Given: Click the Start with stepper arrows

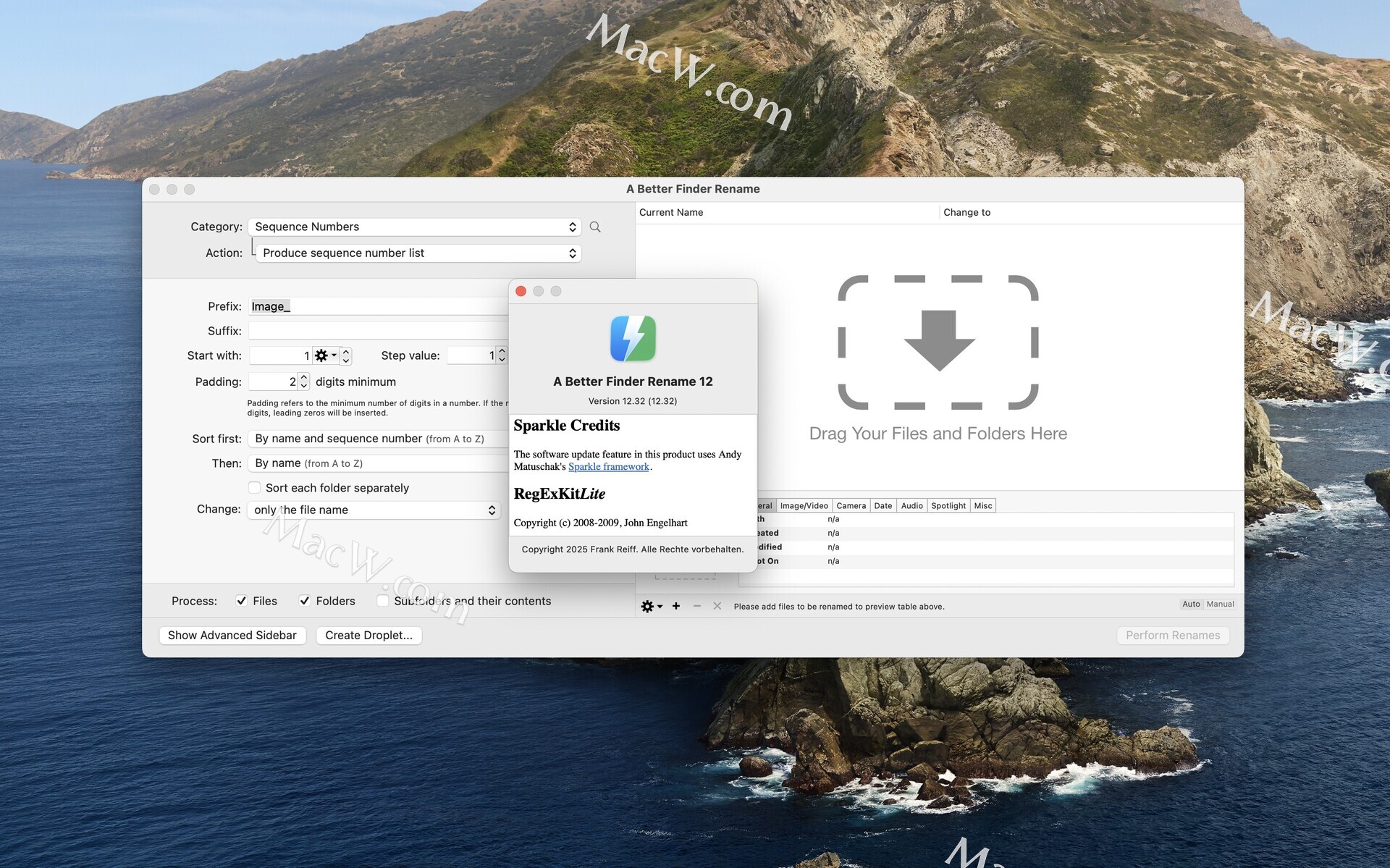Looking at the screenshot, I should tap(346, 355).
